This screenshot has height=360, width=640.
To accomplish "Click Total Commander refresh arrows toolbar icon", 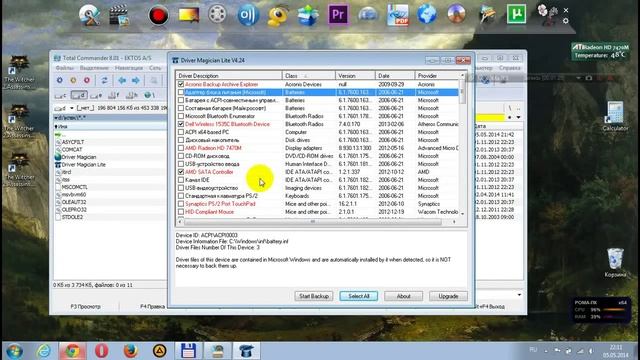I will 104,80.
